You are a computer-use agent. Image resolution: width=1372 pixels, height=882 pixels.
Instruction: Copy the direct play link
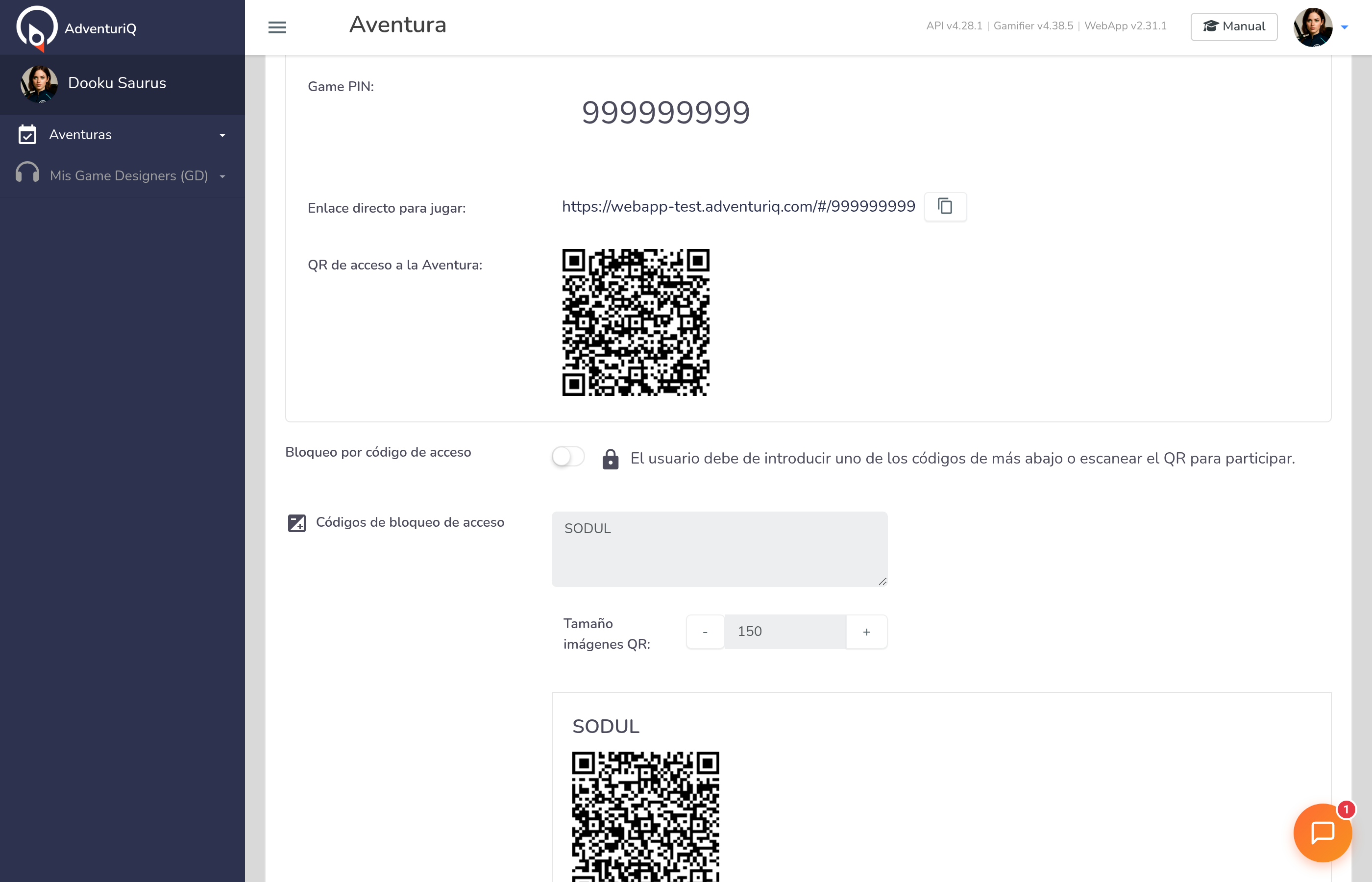tap(945, 206)
